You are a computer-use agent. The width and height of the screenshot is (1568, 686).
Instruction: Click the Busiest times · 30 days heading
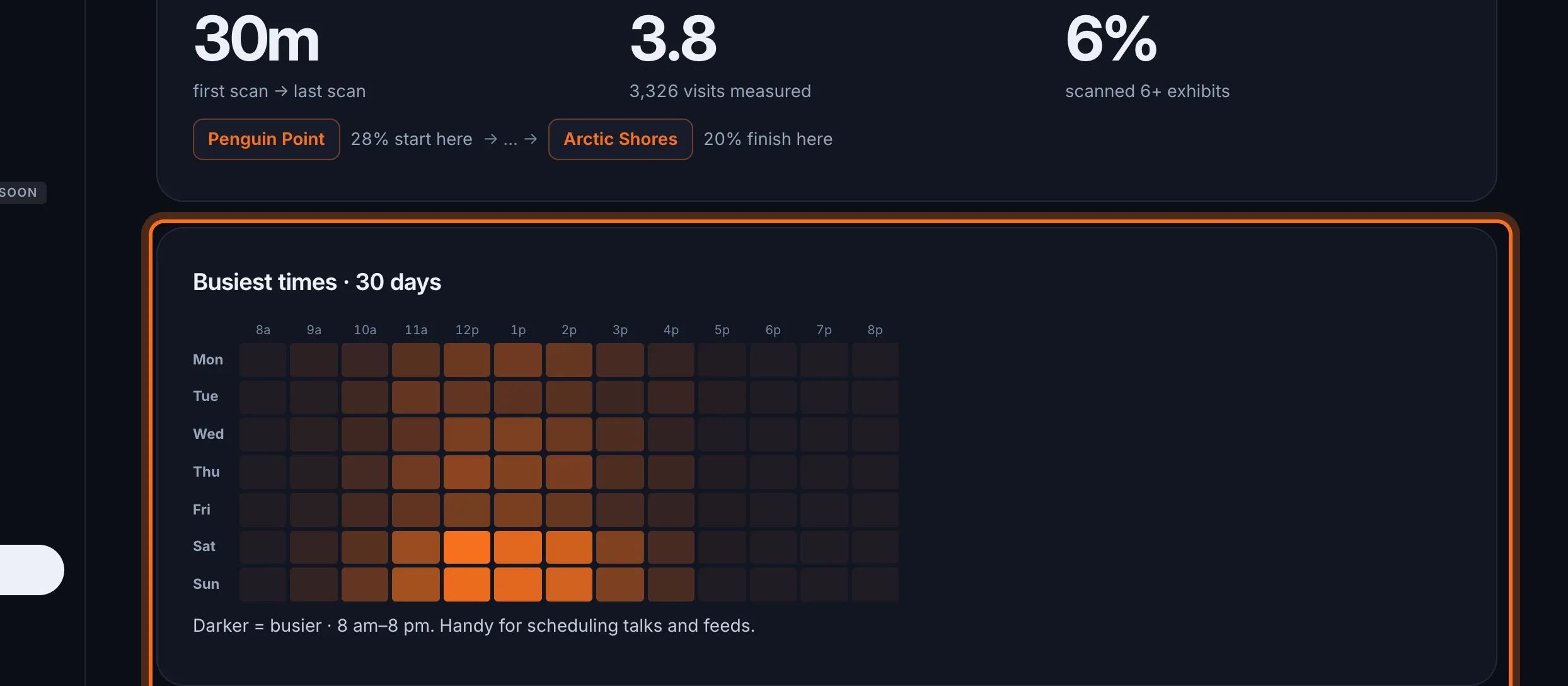pos(317,282)
